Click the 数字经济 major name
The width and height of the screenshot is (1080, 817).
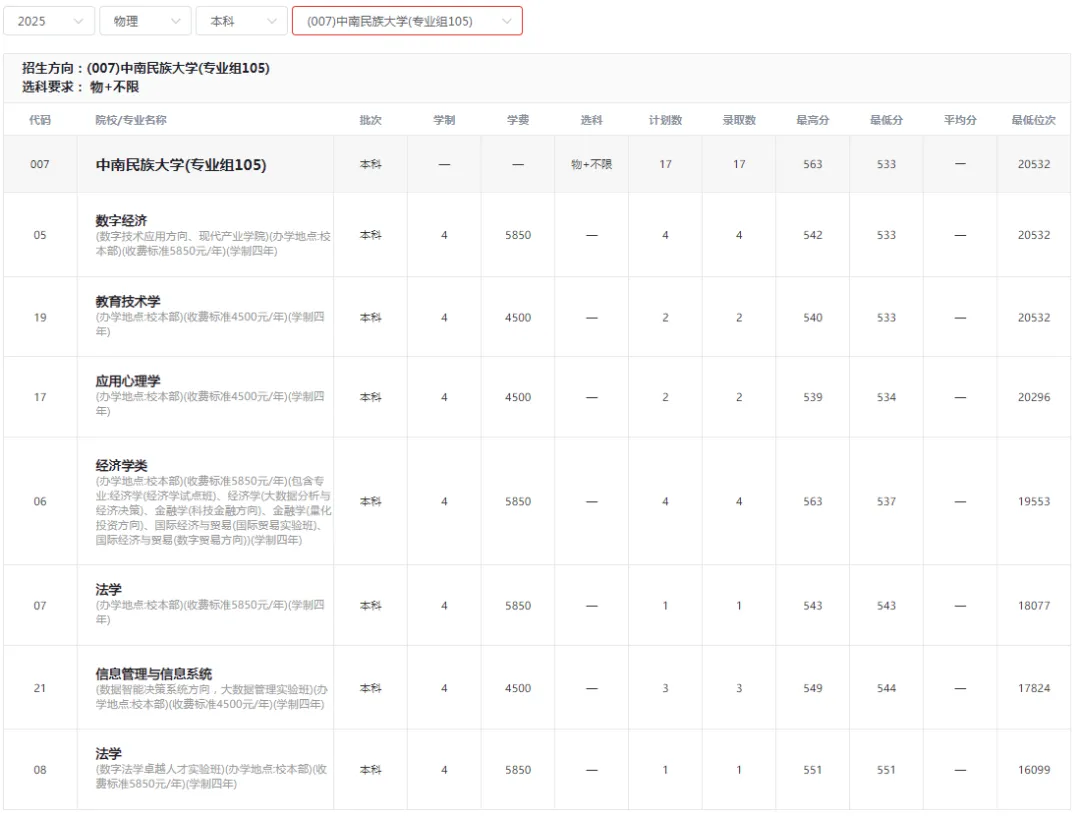(121, 220)
